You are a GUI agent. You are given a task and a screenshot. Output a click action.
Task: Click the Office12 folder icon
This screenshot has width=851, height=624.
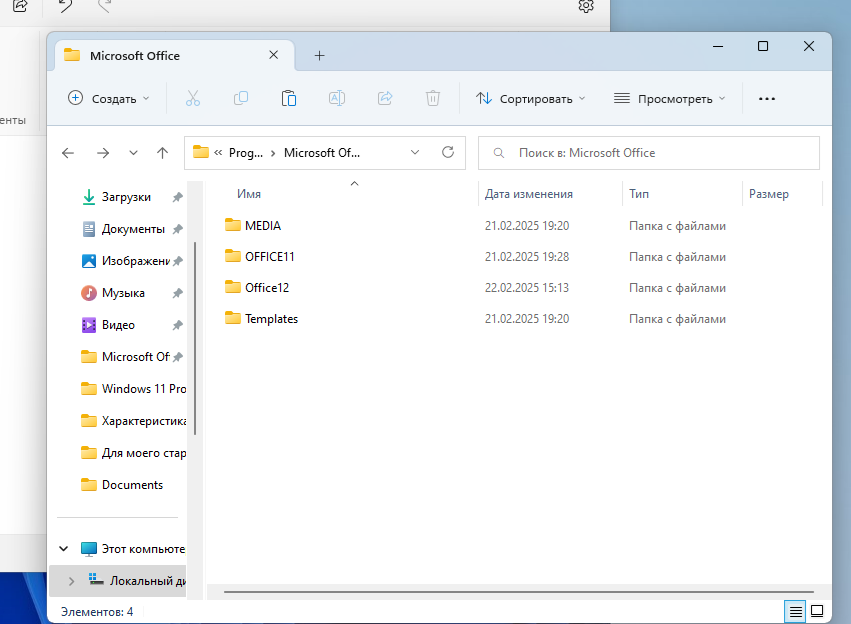click(233, 286)
